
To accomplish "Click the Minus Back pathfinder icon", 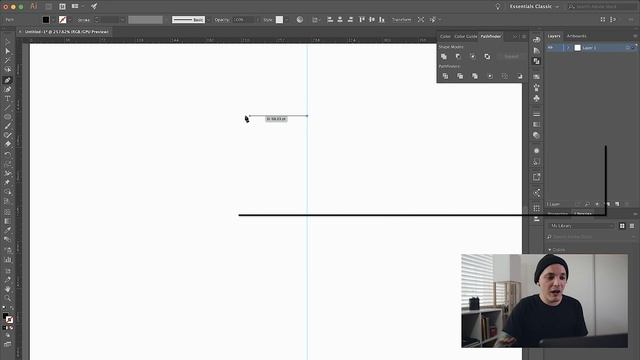I will point(519,76).
